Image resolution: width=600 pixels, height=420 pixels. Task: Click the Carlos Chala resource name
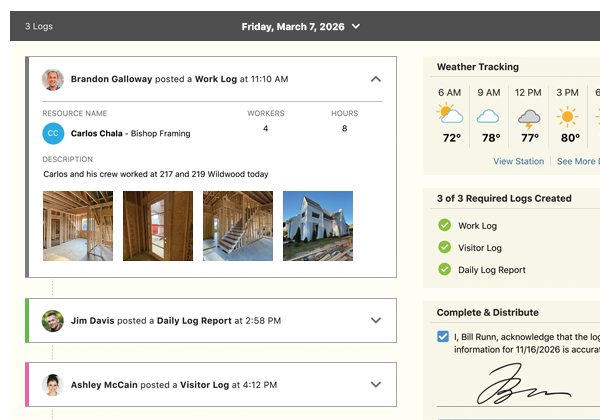pos(96,133)
